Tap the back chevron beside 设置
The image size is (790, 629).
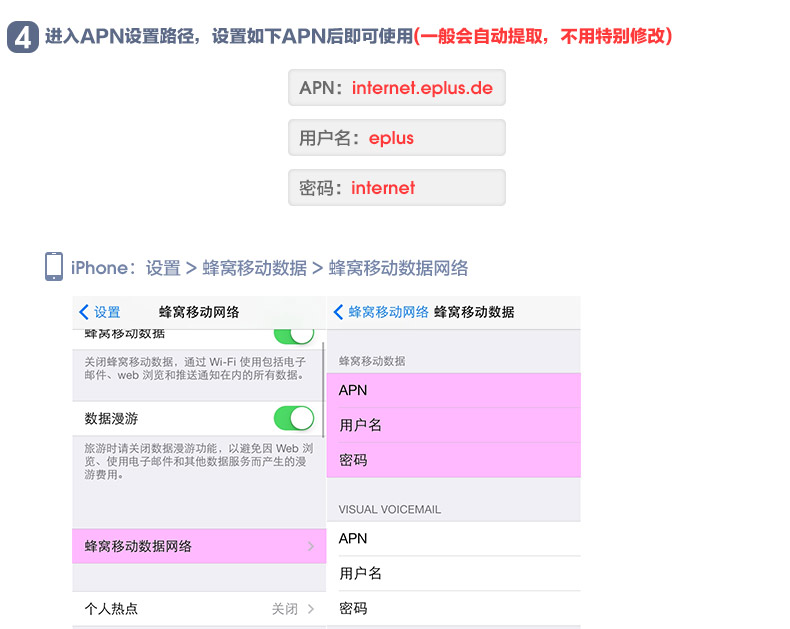point(84,312)
